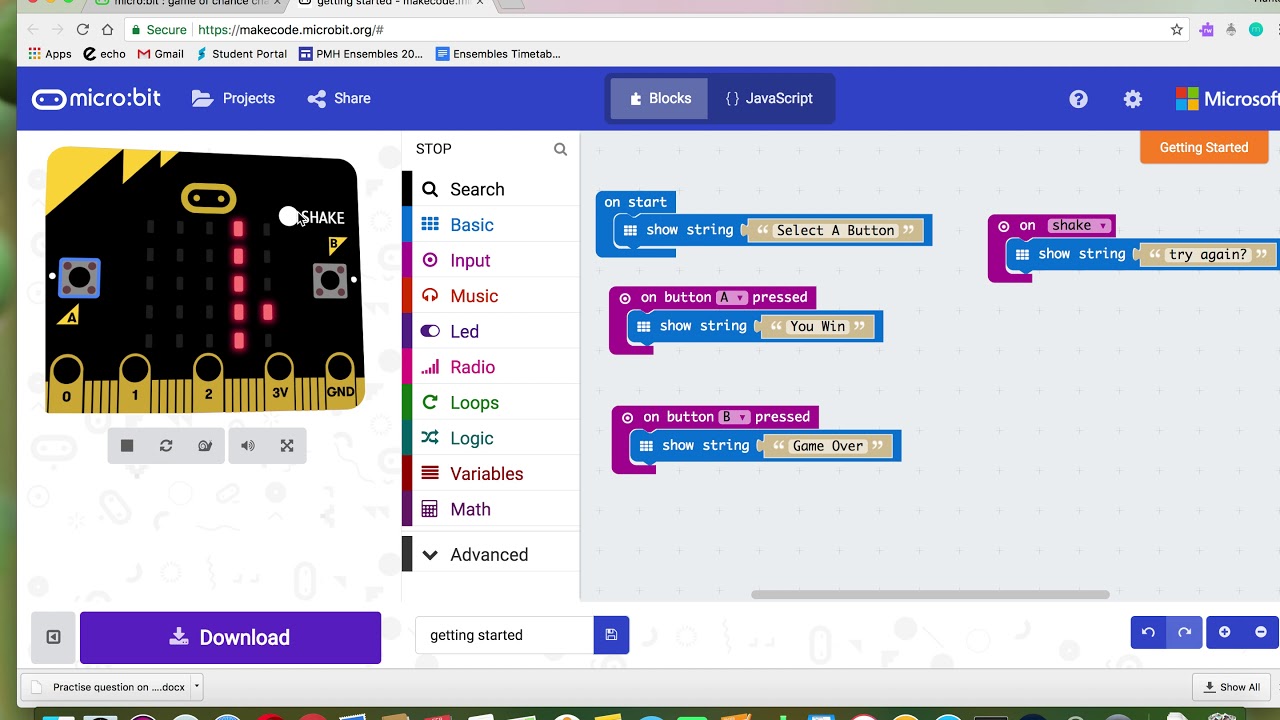The width and height of the screenshot is (1280, 720).
Task: Click Show All downloads button
Action: pyautogui.click(x=1232, y=687)
